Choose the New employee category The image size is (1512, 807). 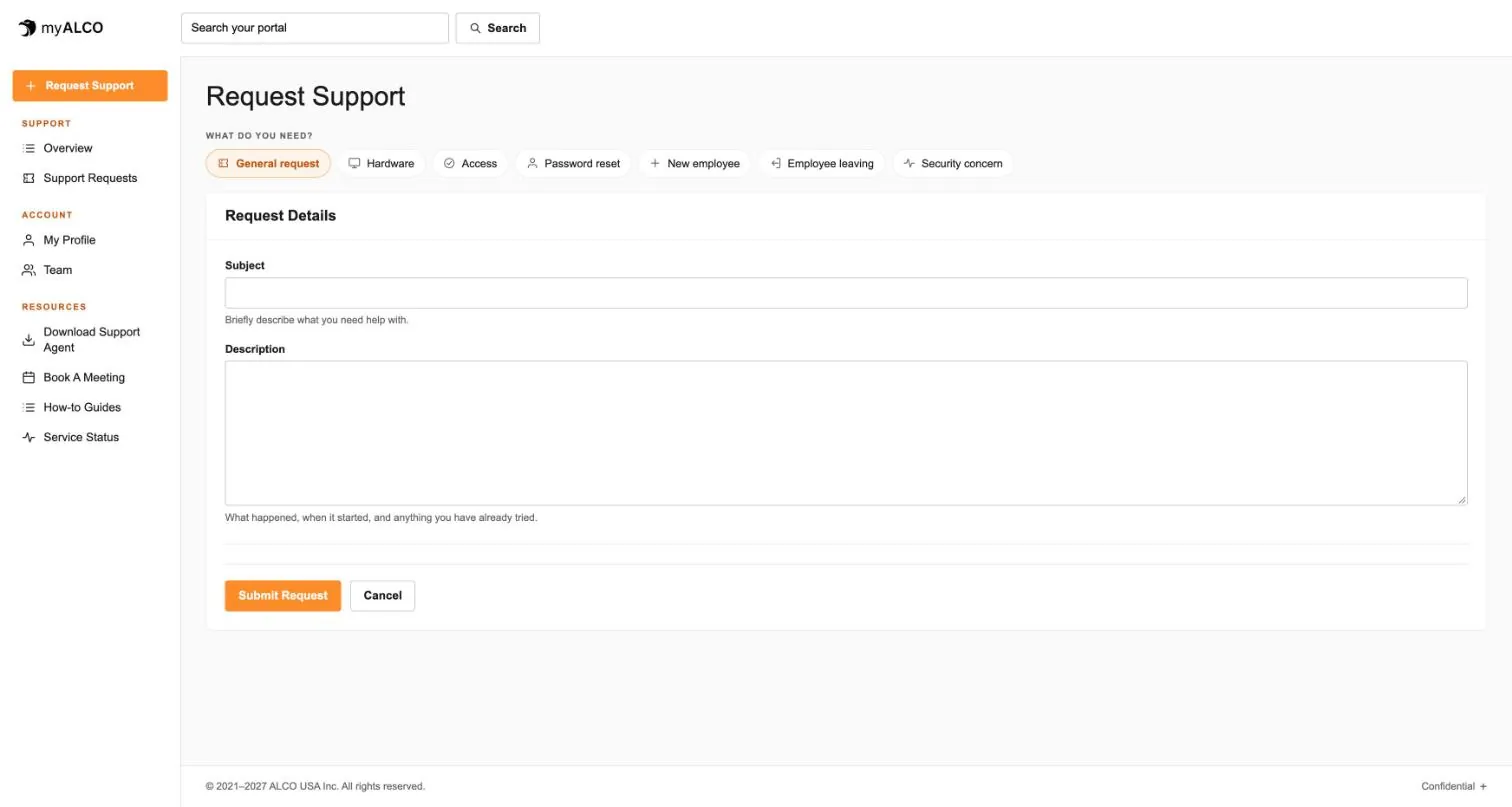(x=695, y=163)
